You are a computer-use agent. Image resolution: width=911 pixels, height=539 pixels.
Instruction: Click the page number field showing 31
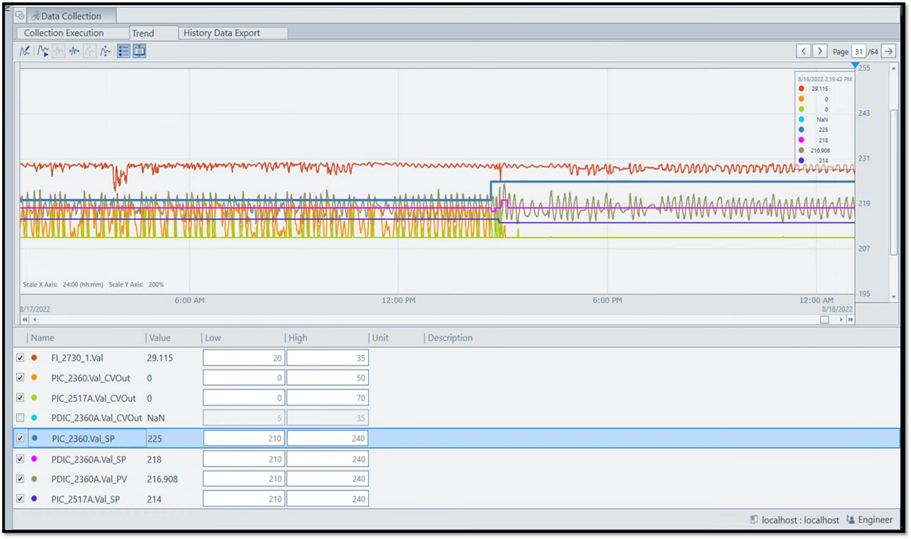tap(858, 51)
